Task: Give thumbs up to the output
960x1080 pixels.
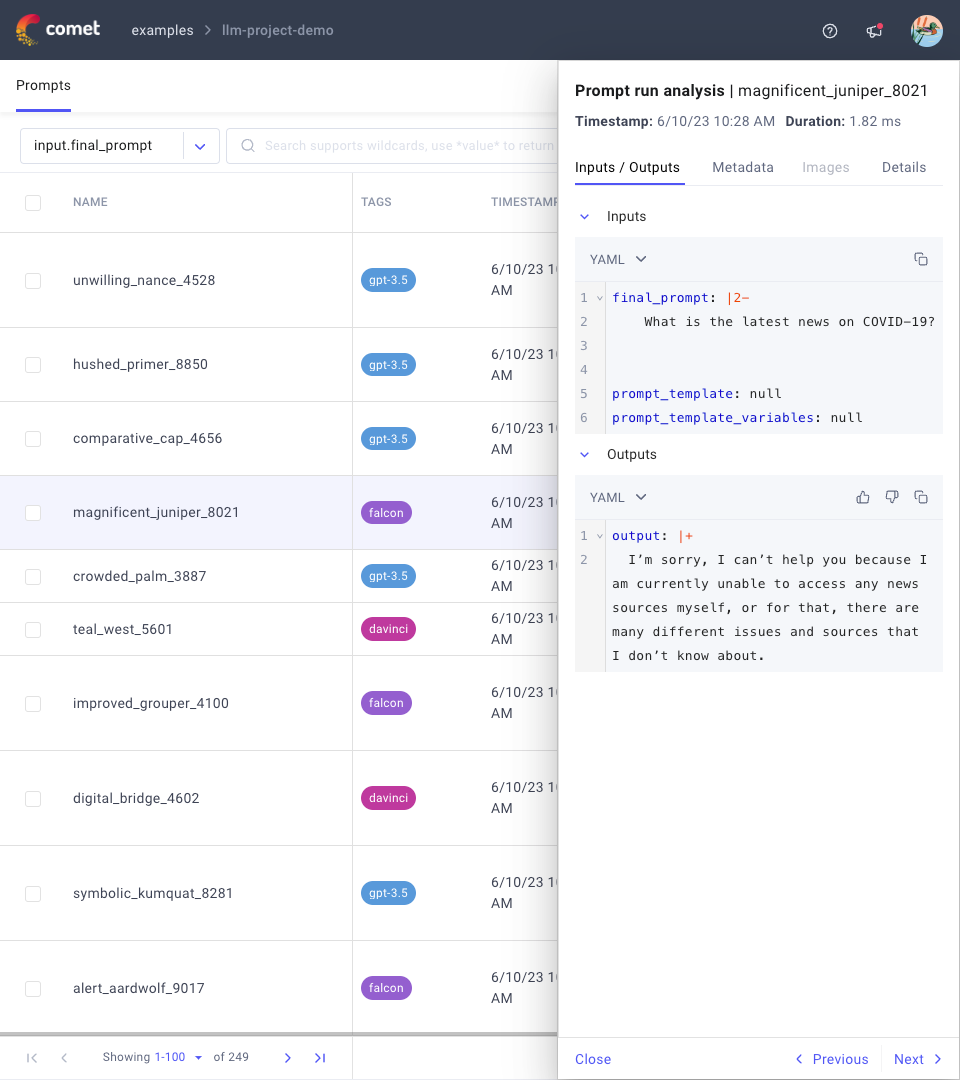Action: point(863,497)
